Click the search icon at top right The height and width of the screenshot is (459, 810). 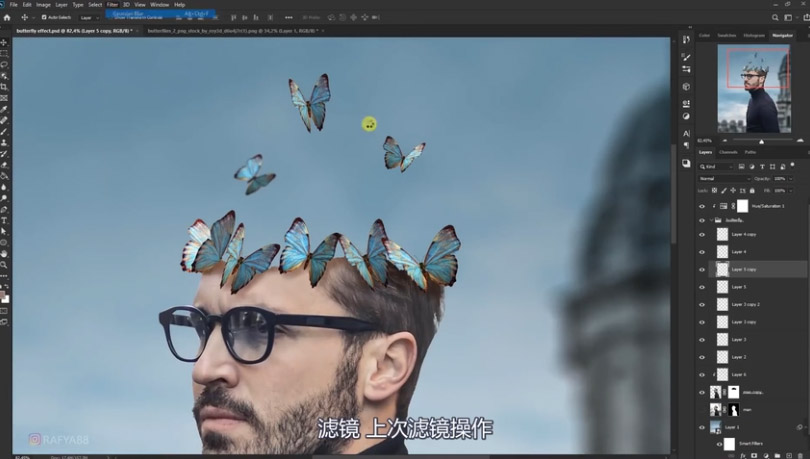coord(775,17)
